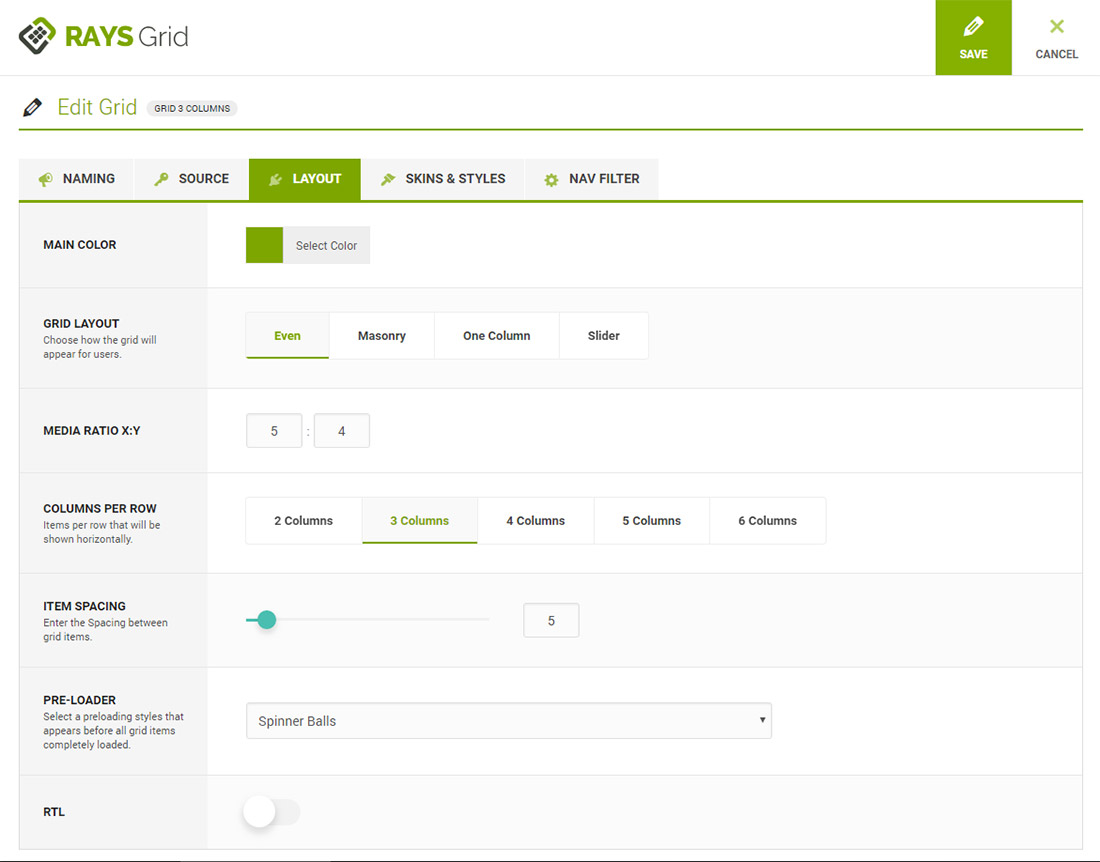1100x862 pixels.
Task: Click the X icon above Cancel
Action: pyautogui.click(x=1056, y=27)
